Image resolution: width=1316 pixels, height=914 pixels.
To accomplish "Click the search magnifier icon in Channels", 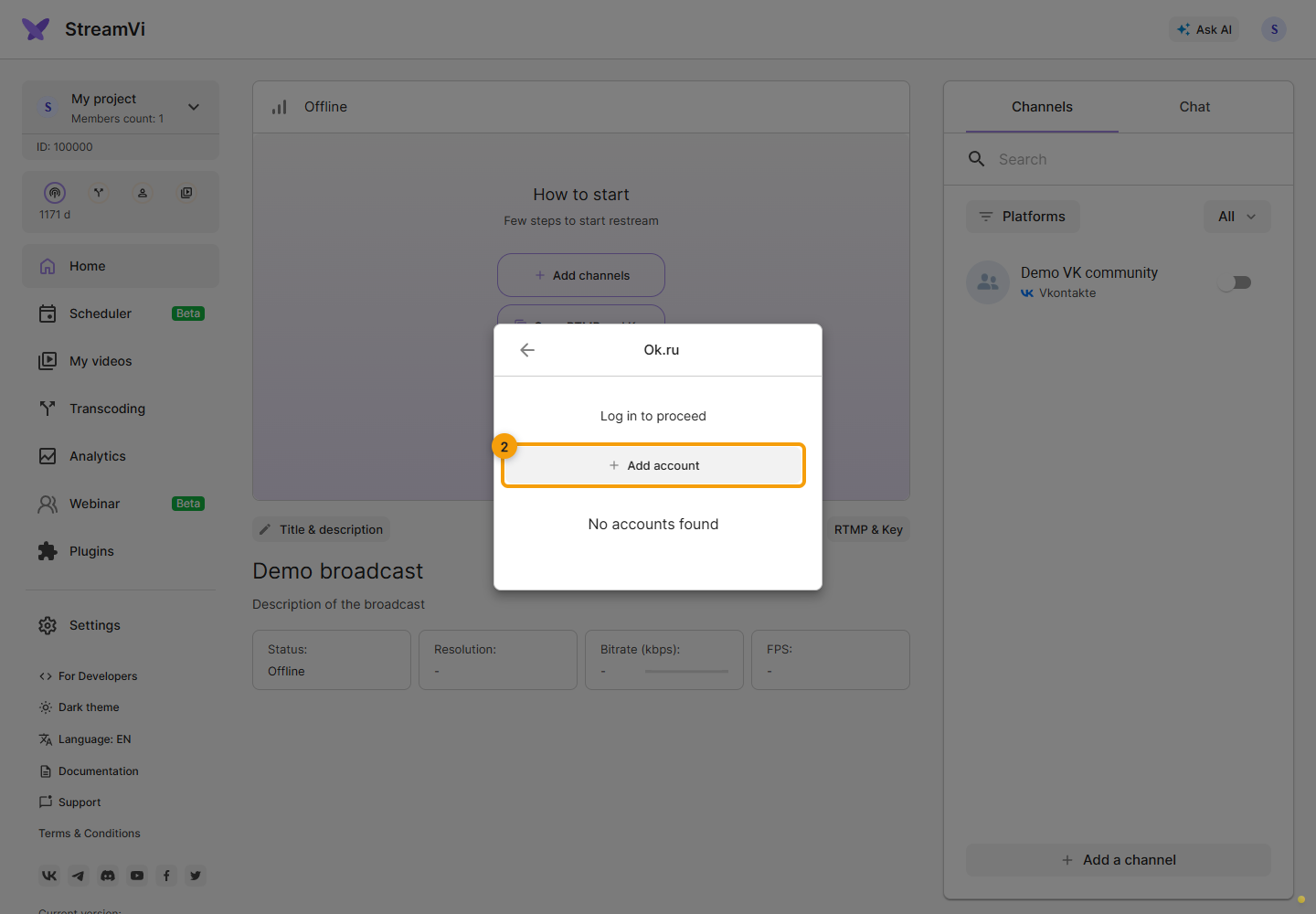I will [x=976, y=159].
